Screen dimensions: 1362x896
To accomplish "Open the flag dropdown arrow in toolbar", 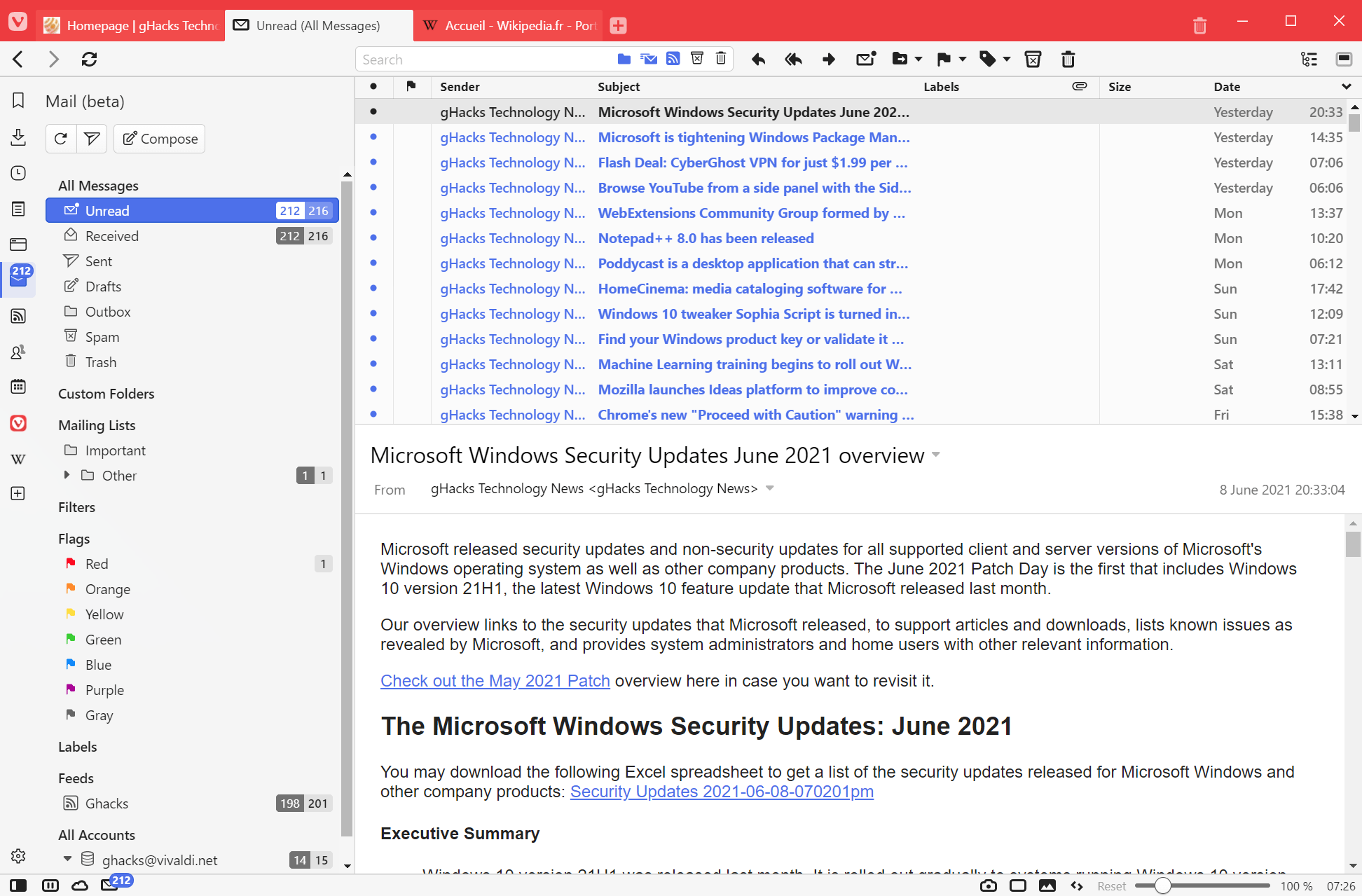I will coord(963,60).
